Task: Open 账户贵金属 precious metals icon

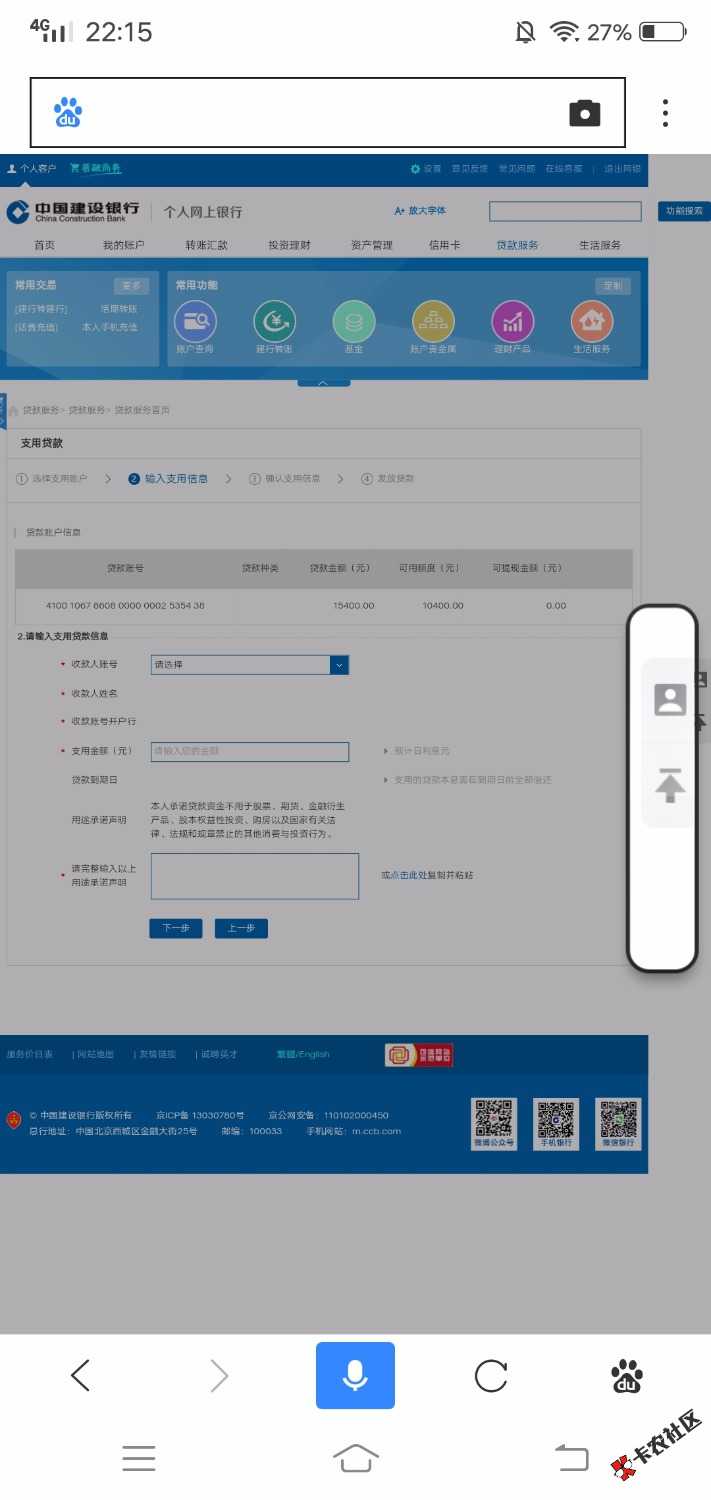Action: [433, 321]
